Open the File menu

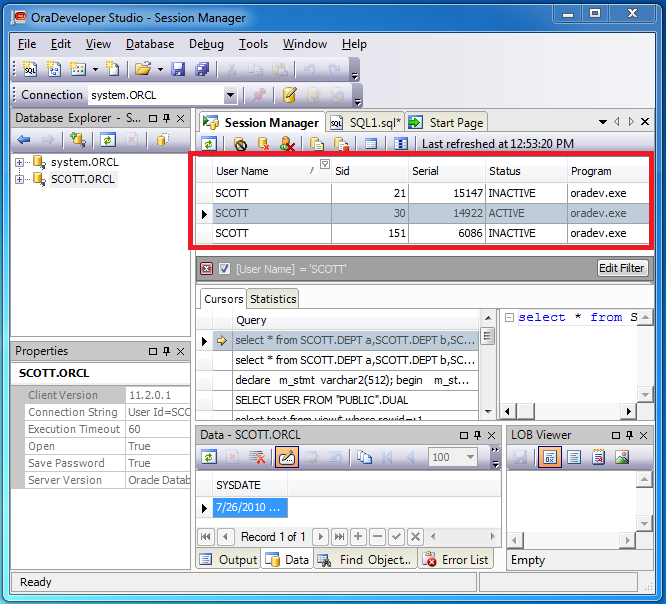[27, 44]
